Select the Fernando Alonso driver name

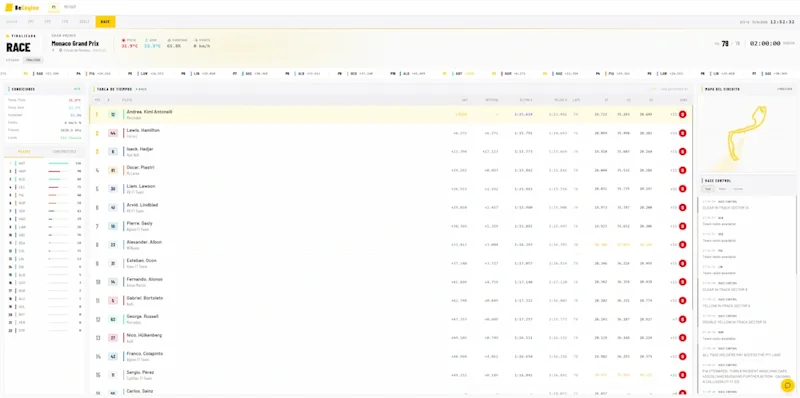click(x=144, y=279)
